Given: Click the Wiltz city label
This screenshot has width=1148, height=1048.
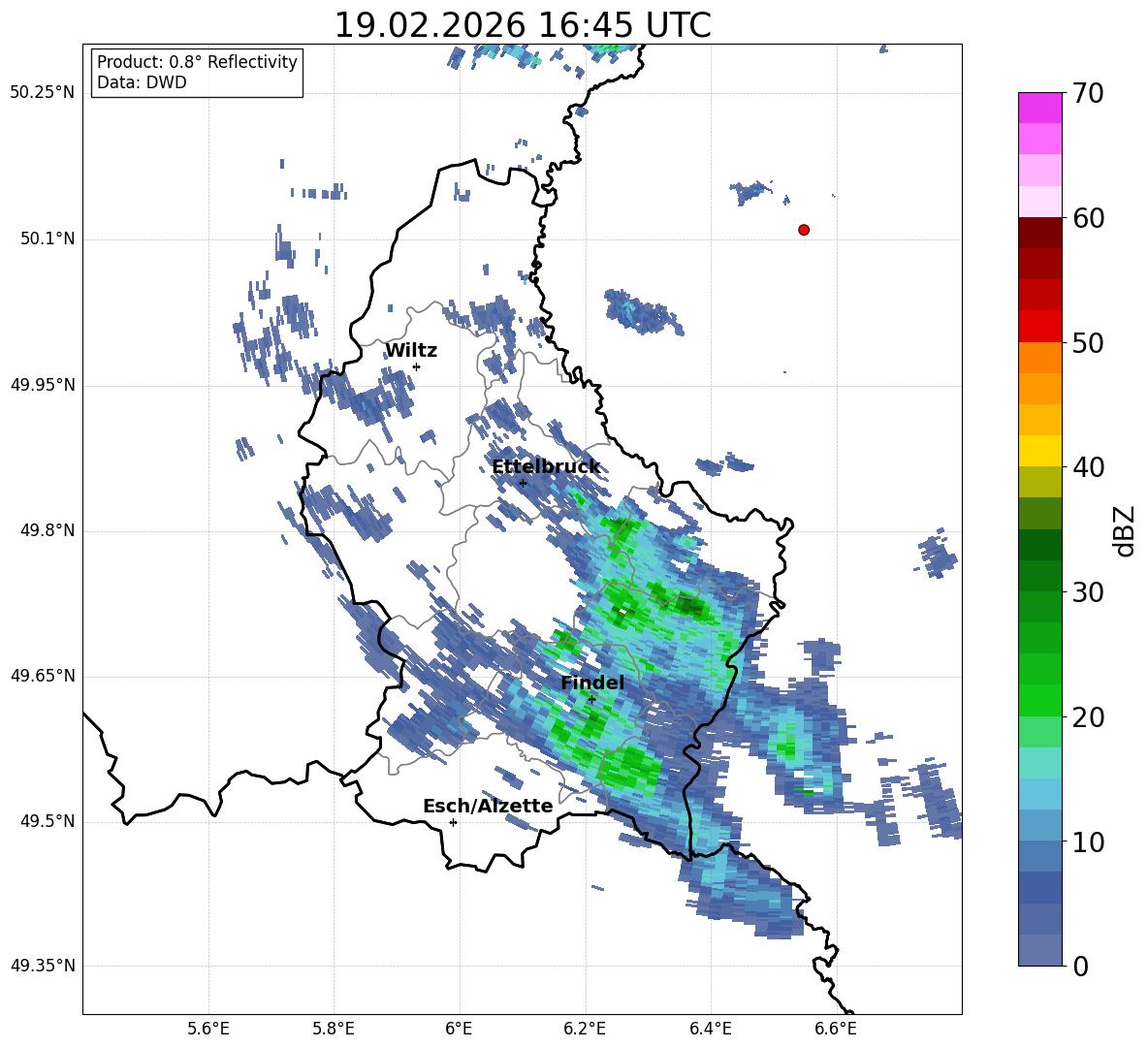Looking at the screenshot, I should point(411,351).
